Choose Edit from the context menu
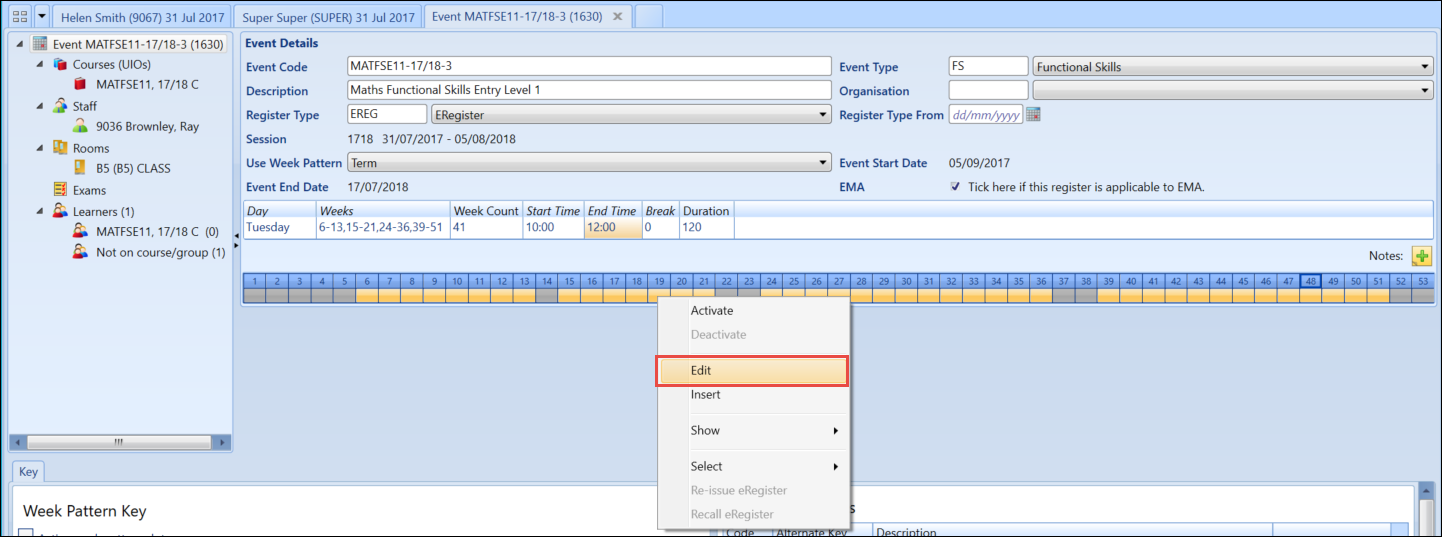Viewport: 1442px width, 537px height. pyautogui.click(x=752, y=371)
